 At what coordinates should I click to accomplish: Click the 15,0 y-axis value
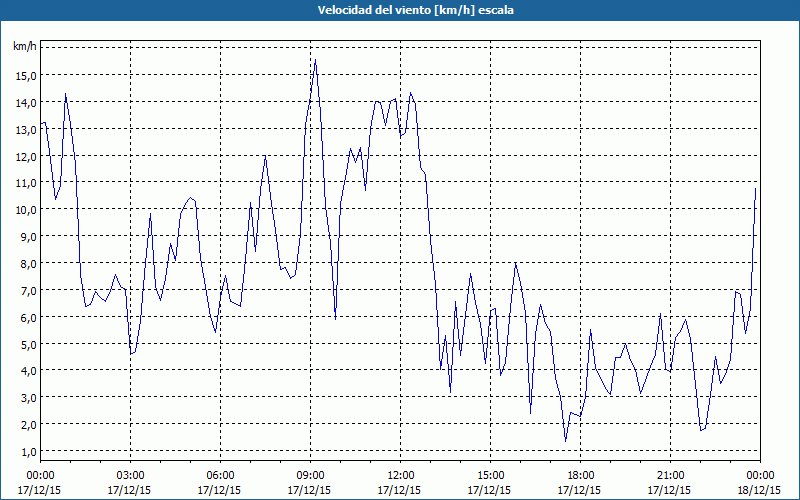26,76
